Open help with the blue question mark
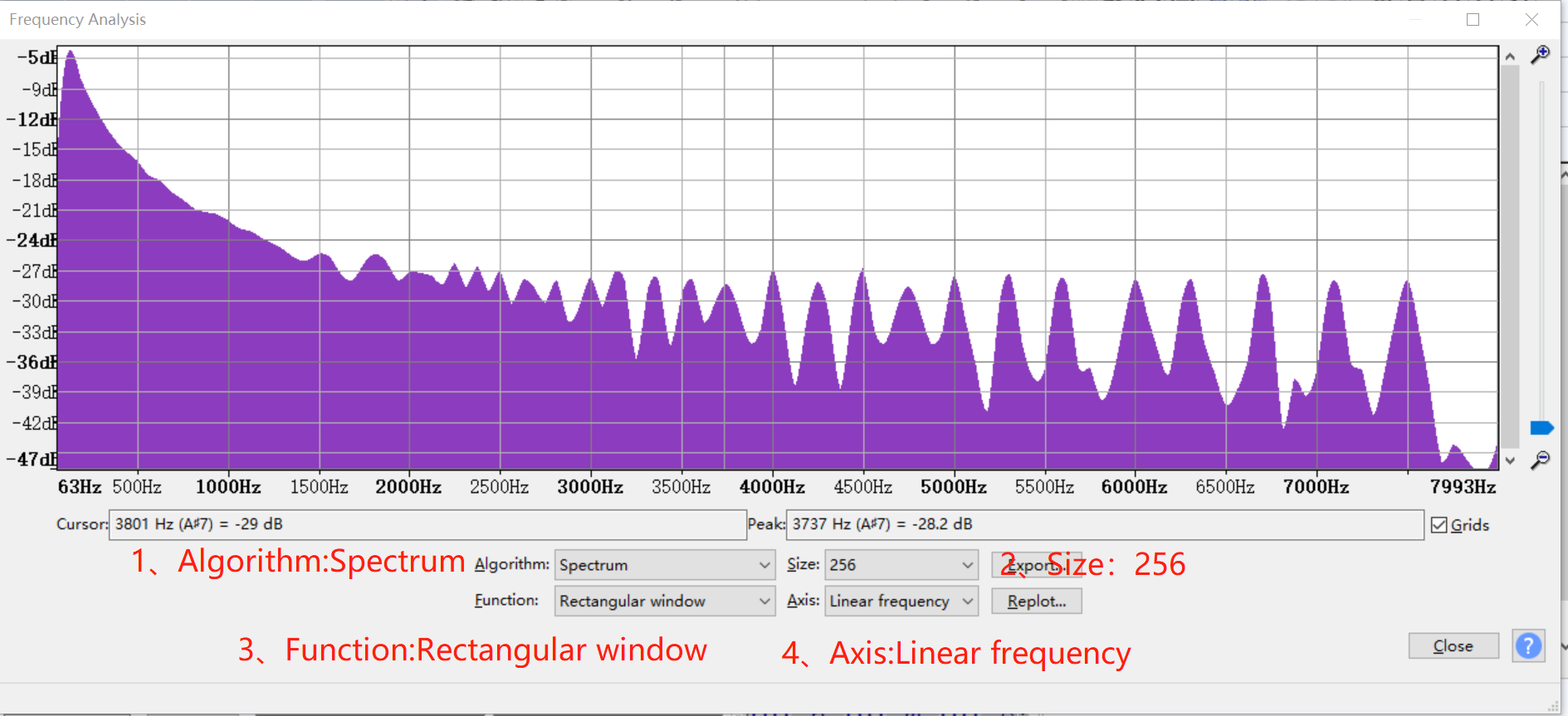 click(1528, 645)
